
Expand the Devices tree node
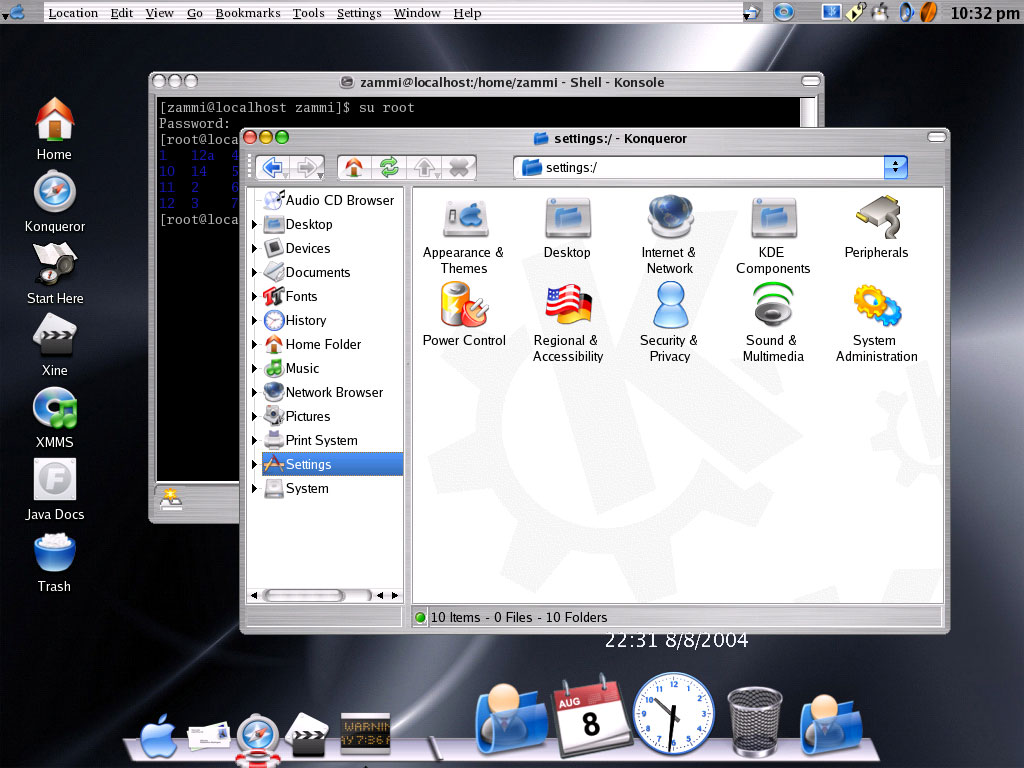coord(254,249)
